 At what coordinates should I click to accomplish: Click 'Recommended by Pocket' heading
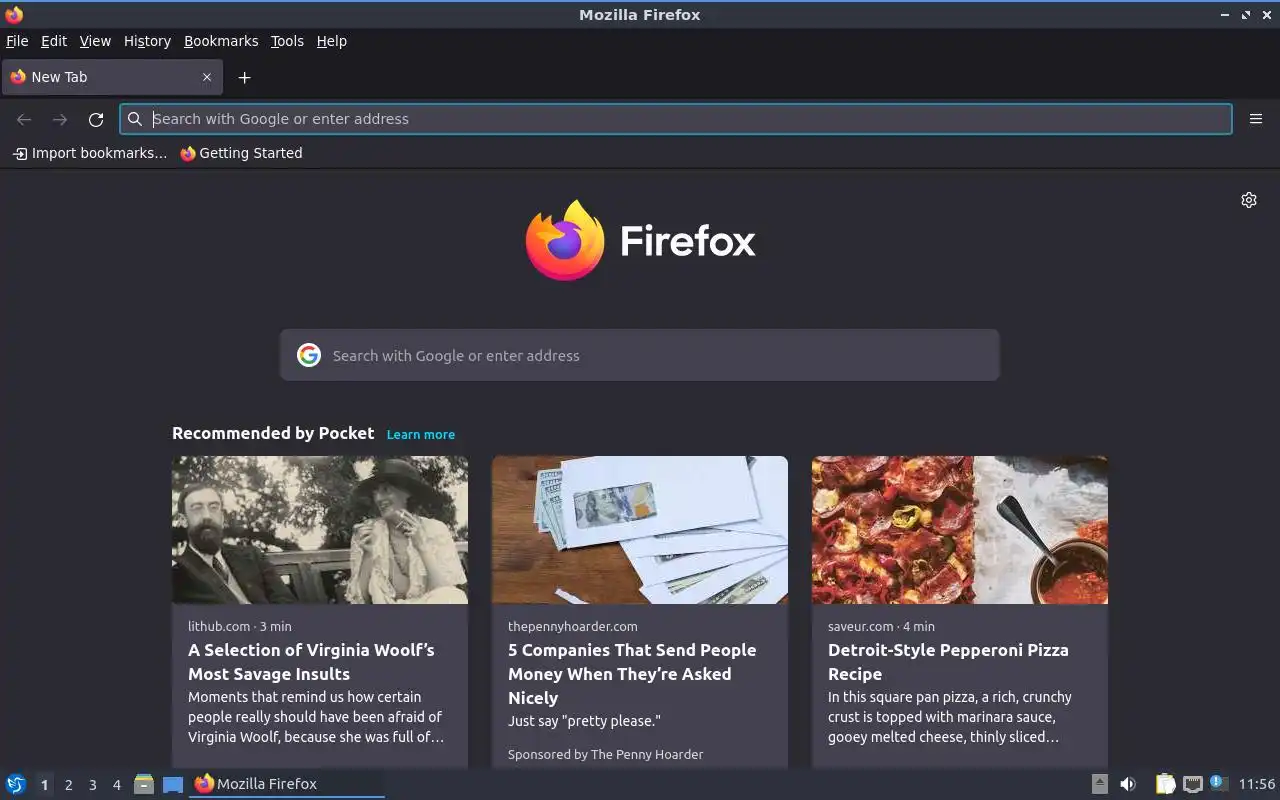tap(273, 433)
